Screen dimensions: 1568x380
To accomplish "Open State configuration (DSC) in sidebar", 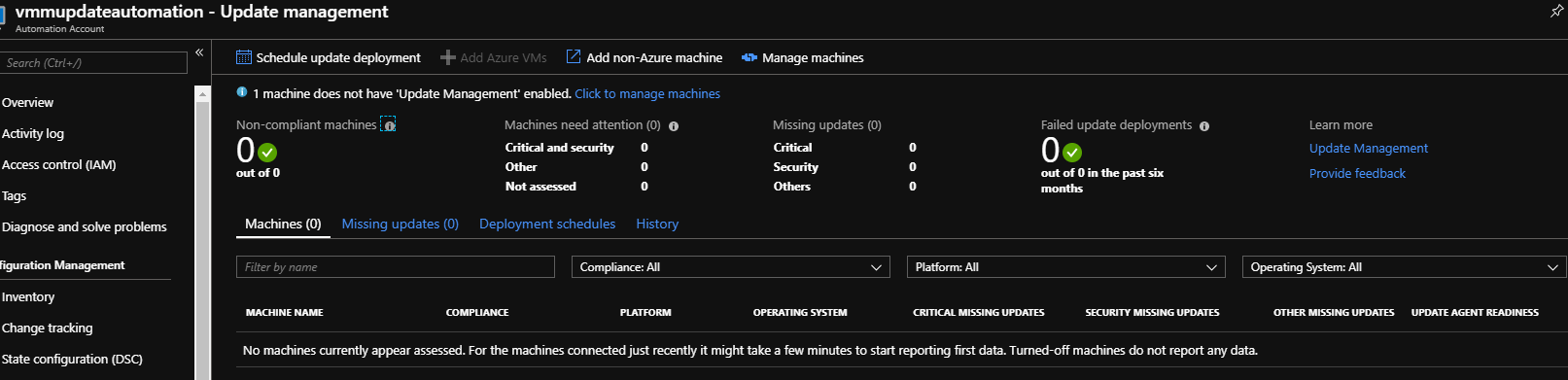I will [x=72, y=359].
